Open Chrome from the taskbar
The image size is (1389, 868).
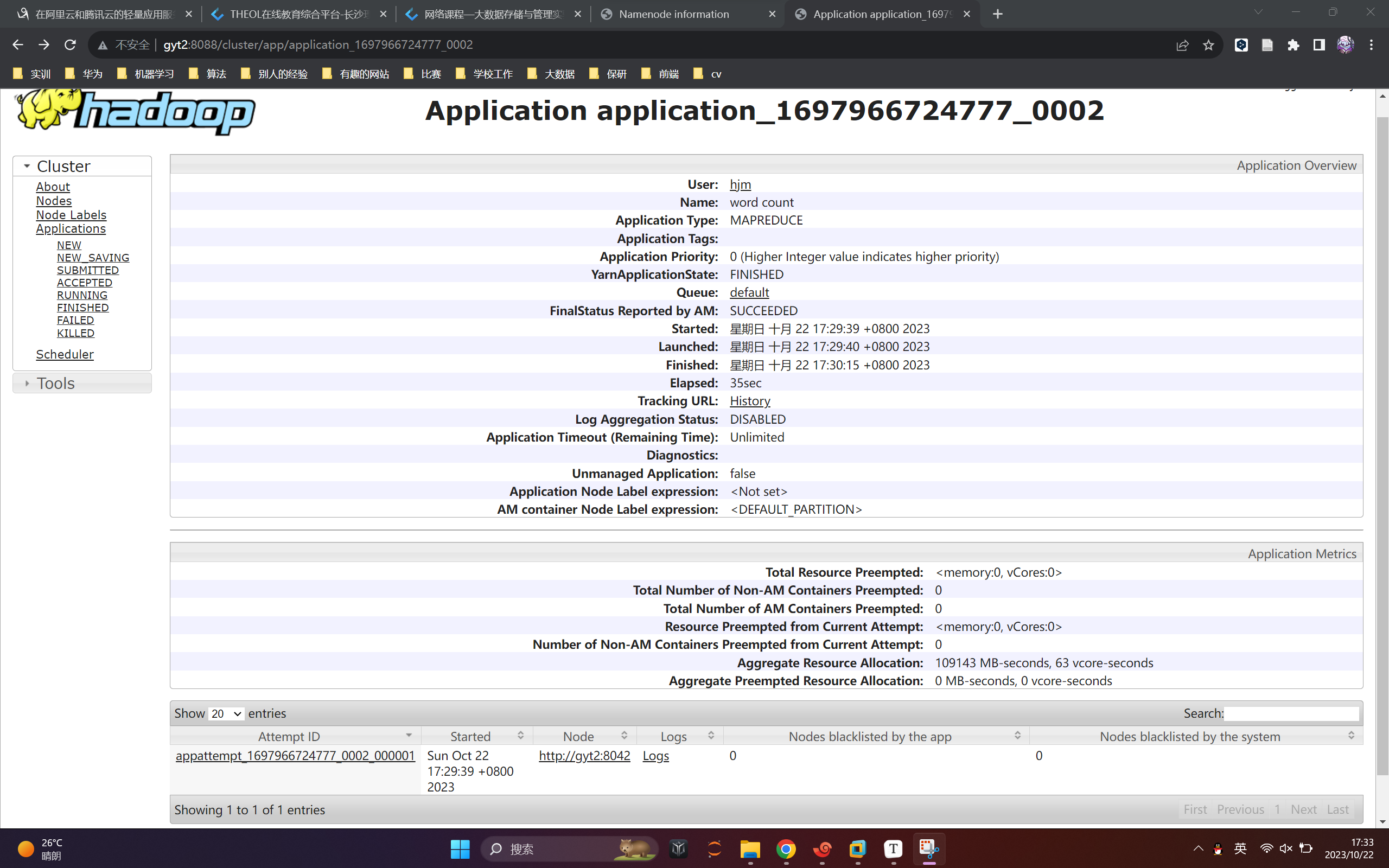tap(786, 848)
